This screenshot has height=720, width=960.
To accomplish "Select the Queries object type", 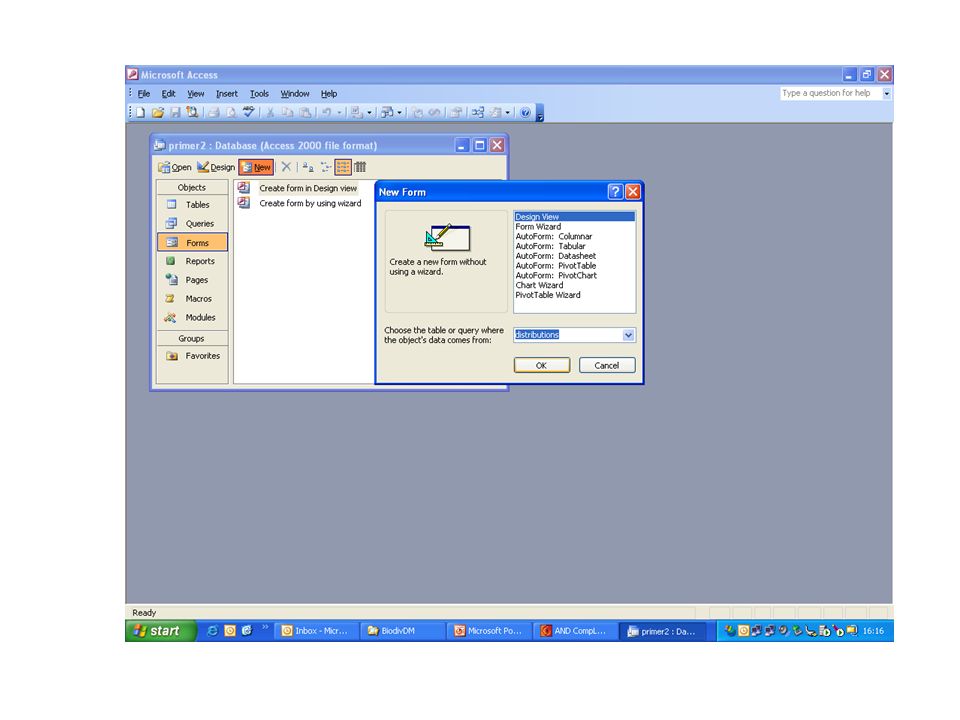I will point(192,223).
